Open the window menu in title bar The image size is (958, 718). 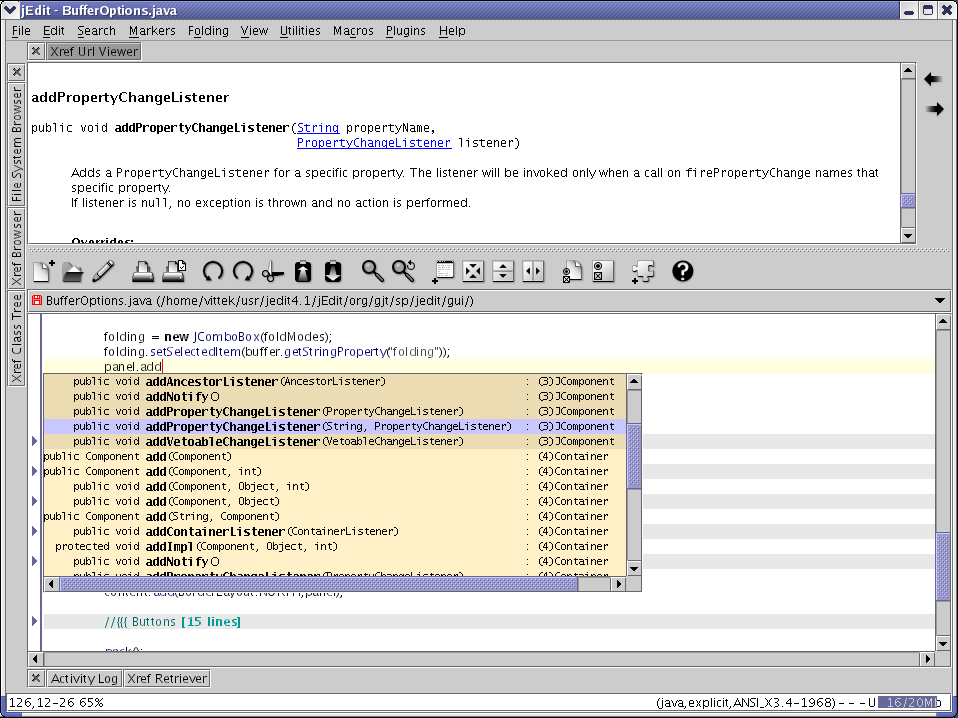click(x=10, y=10)
